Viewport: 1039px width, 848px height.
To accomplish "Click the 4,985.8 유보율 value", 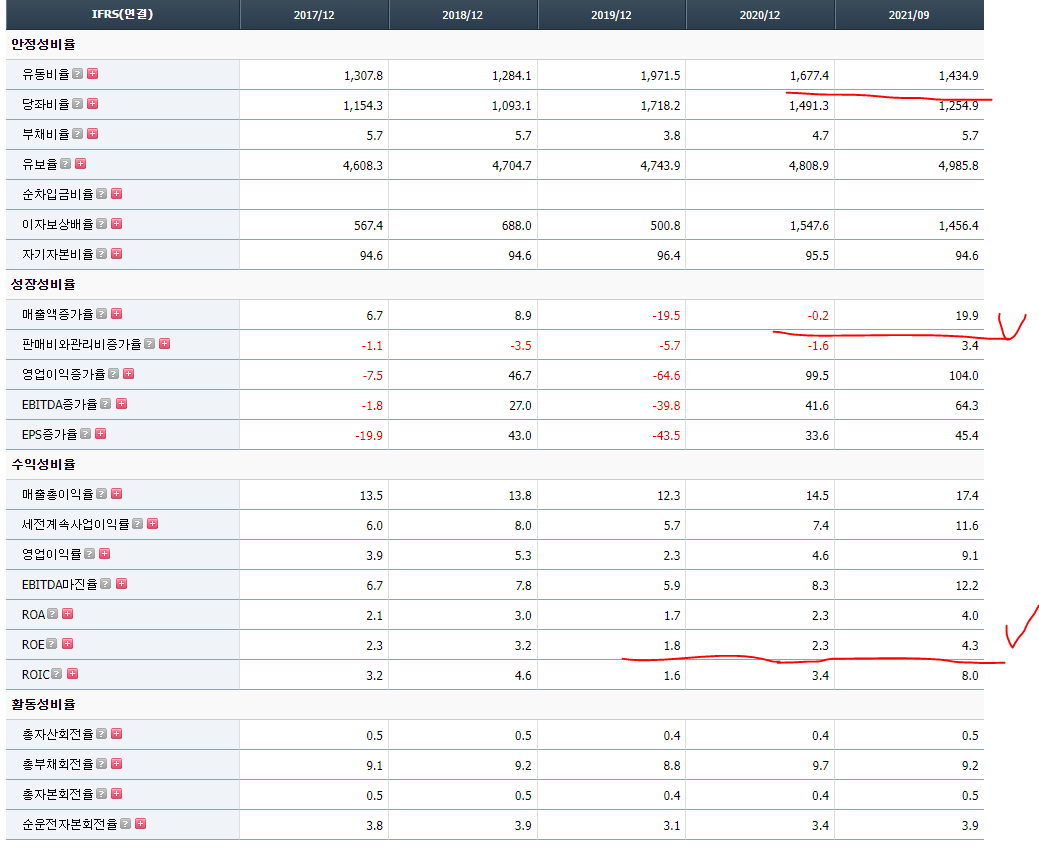I will point(958,166).
